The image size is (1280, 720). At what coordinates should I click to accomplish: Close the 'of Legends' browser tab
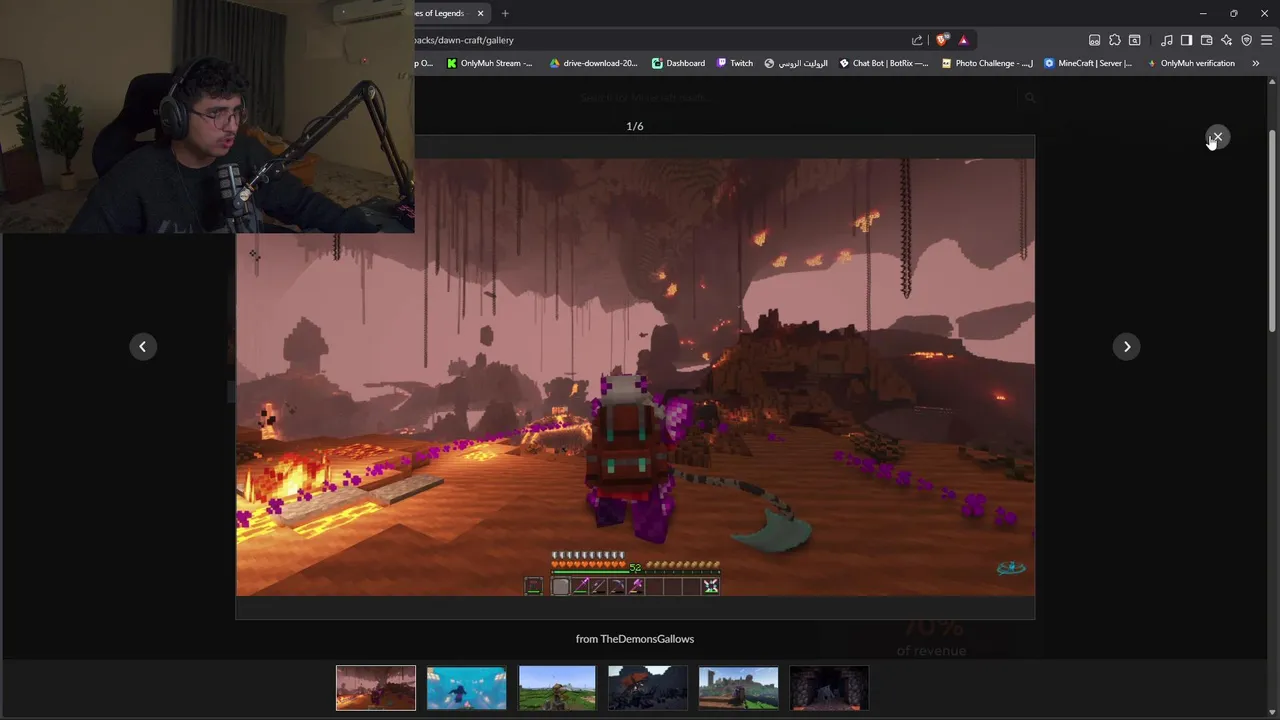coord(480,13)
